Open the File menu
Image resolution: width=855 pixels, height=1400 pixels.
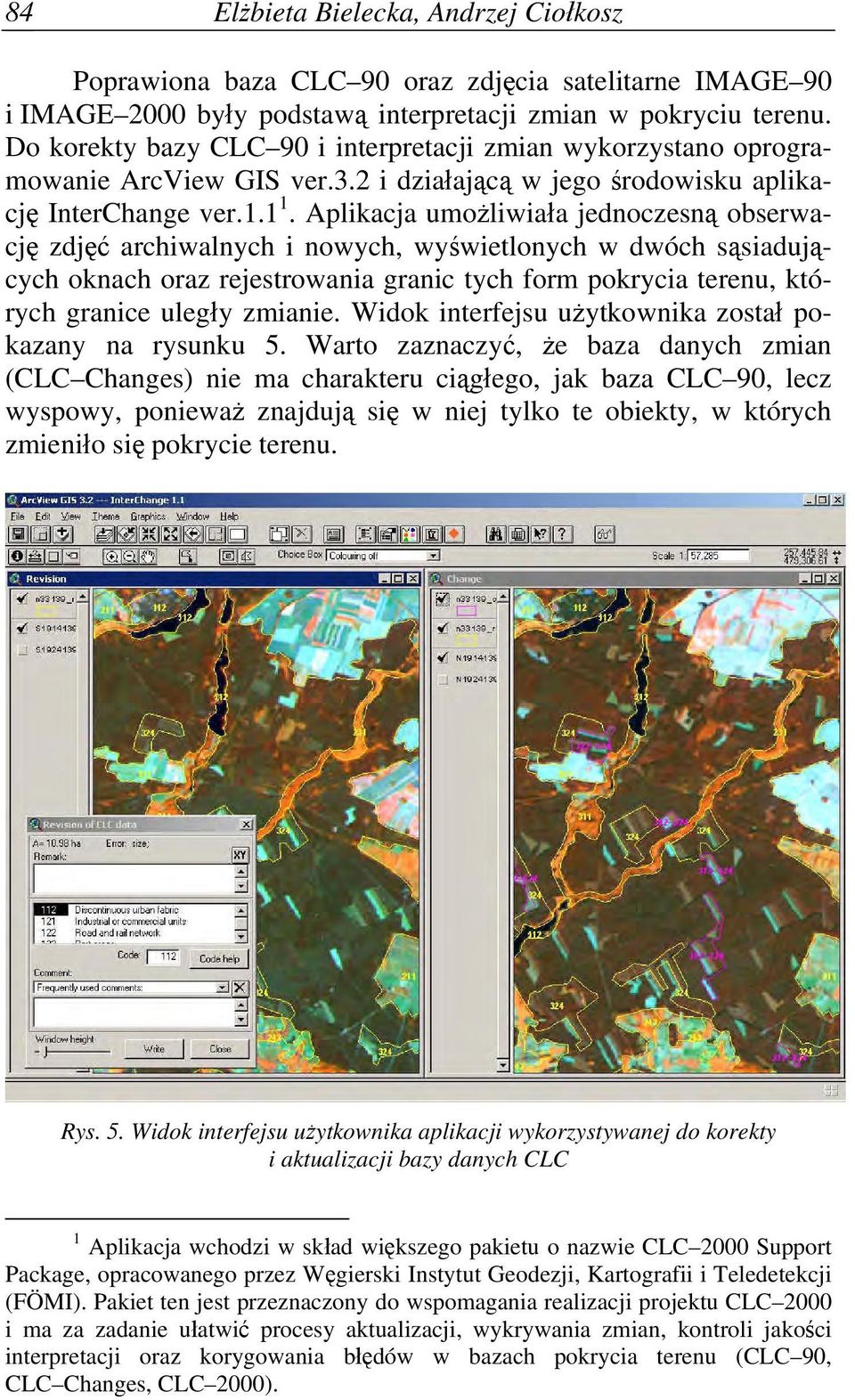click(17, 516)
